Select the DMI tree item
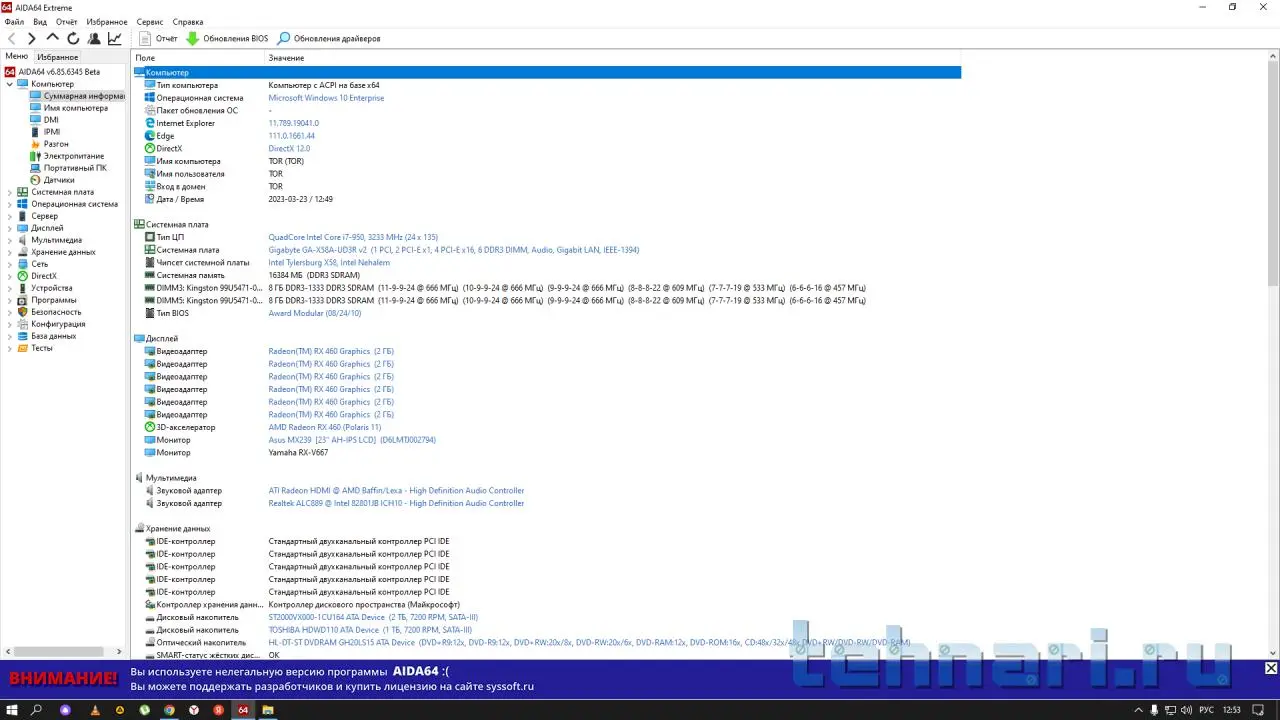This screenshot has width=1280, height=720. tap(51, 120)
